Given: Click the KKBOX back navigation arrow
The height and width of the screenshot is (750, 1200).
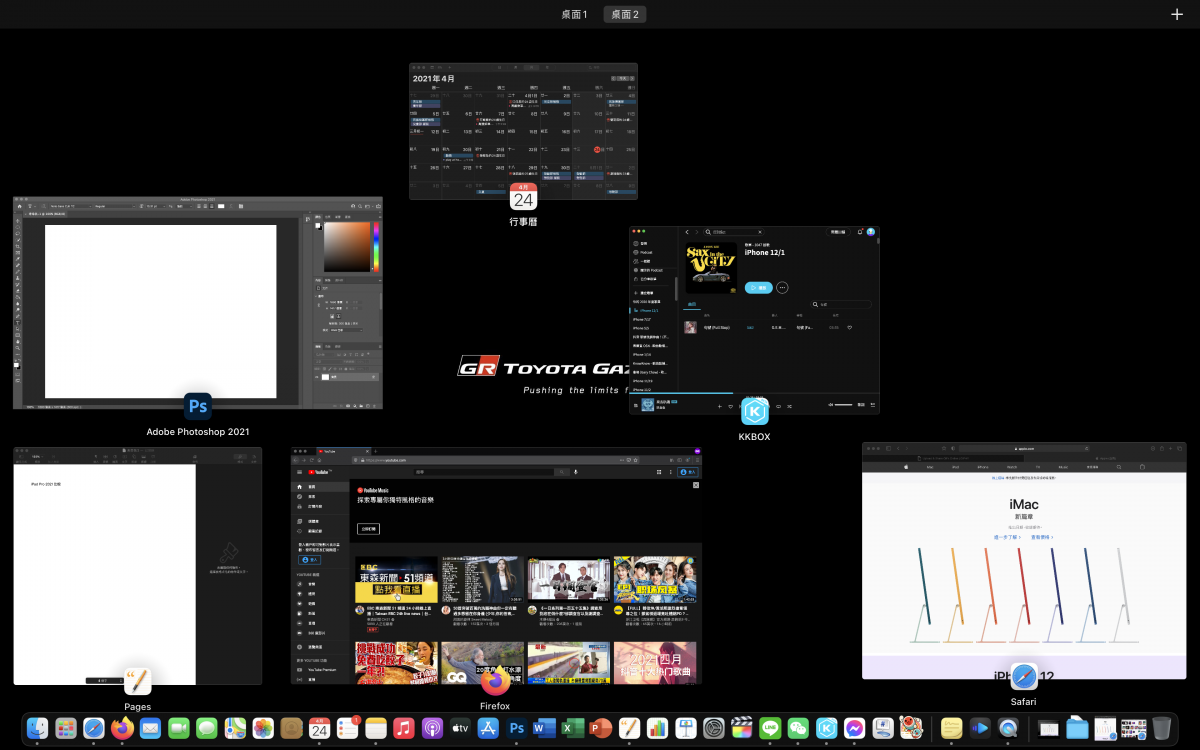Looking at the screenshot, I should coord(687,232).
